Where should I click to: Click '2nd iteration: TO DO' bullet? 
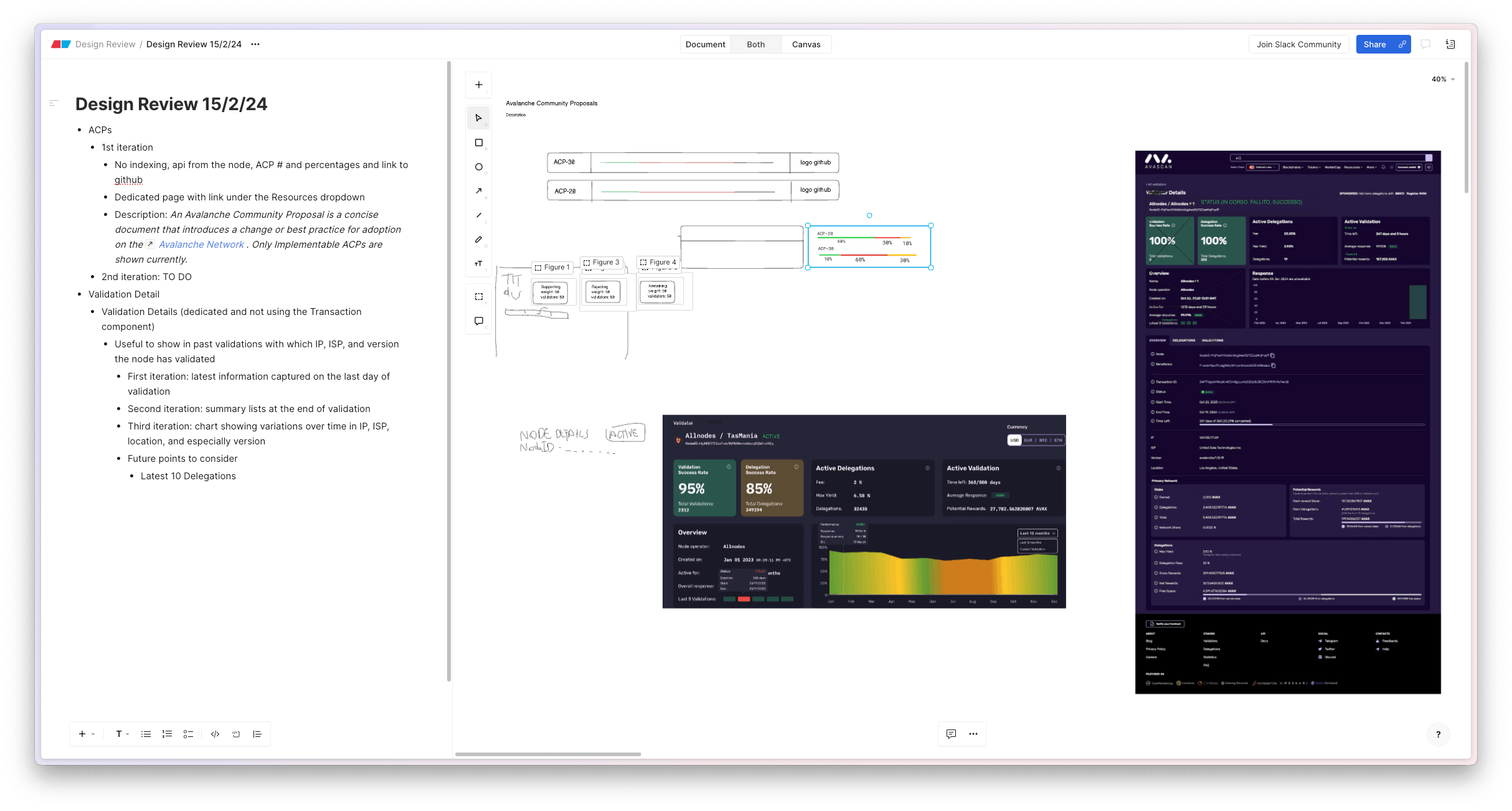click(146, 277)
